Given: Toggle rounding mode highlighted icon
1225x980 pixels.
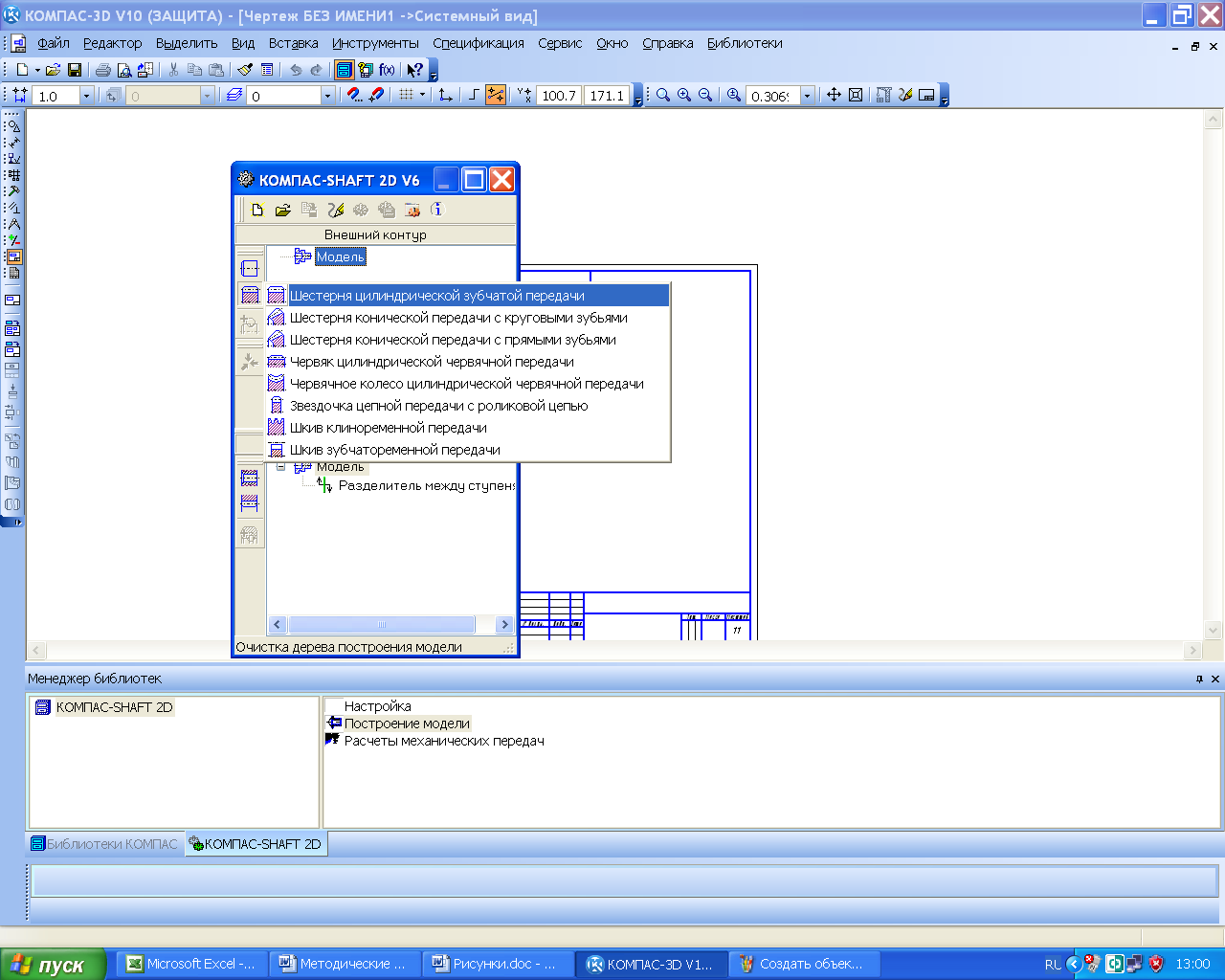Looking at the screenshot, I should coord(496,96).
